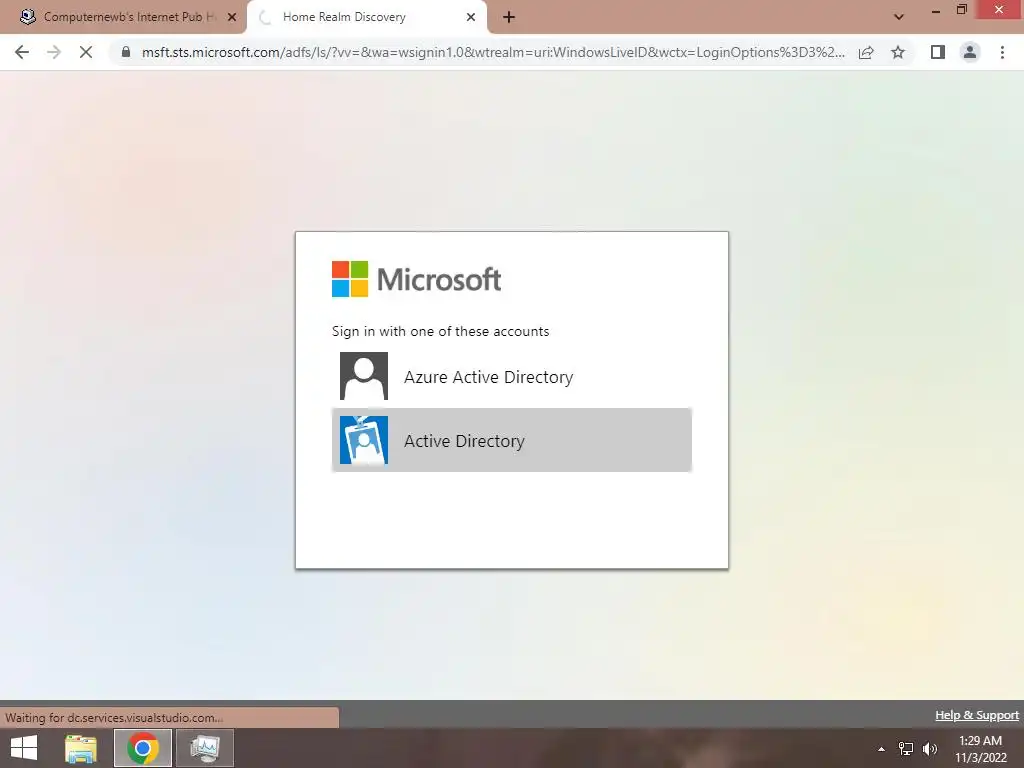Screen dimensions: 1024x768
Task: Open the network status tray icon
Action: 906,749
